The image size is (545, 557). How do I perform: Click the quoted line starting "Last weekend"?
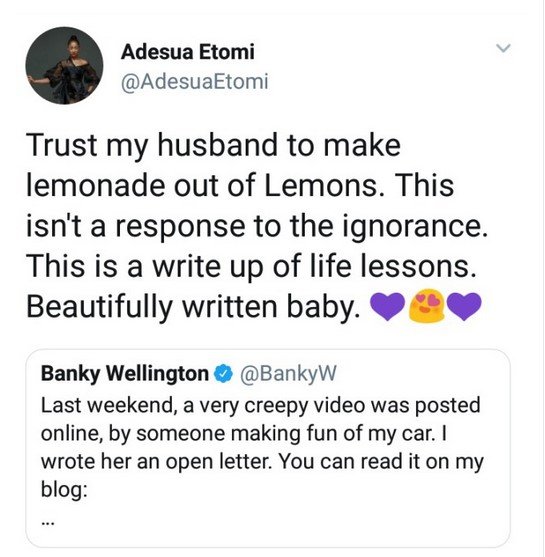click(260, 405)
